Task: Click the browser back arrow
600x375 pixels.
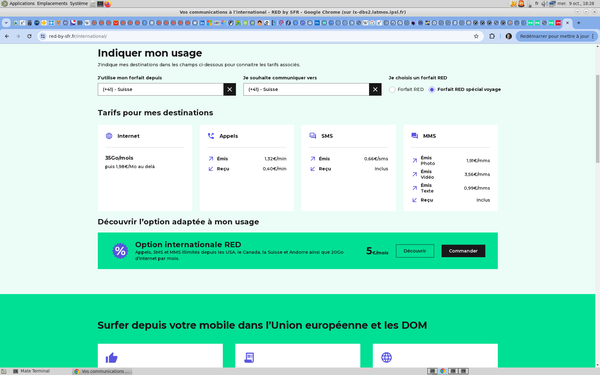Action: click(7, 36)
